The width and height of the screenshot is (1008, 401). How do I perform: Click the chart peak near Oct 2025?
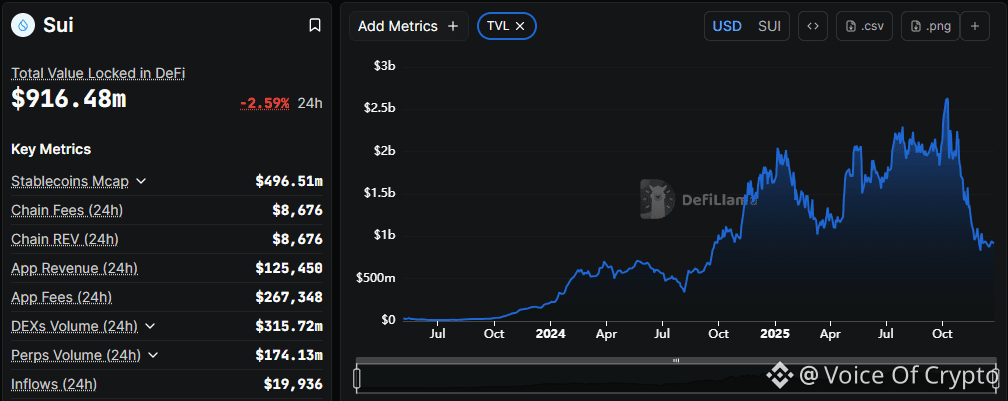pyautogui.click(x=946, y=100)
